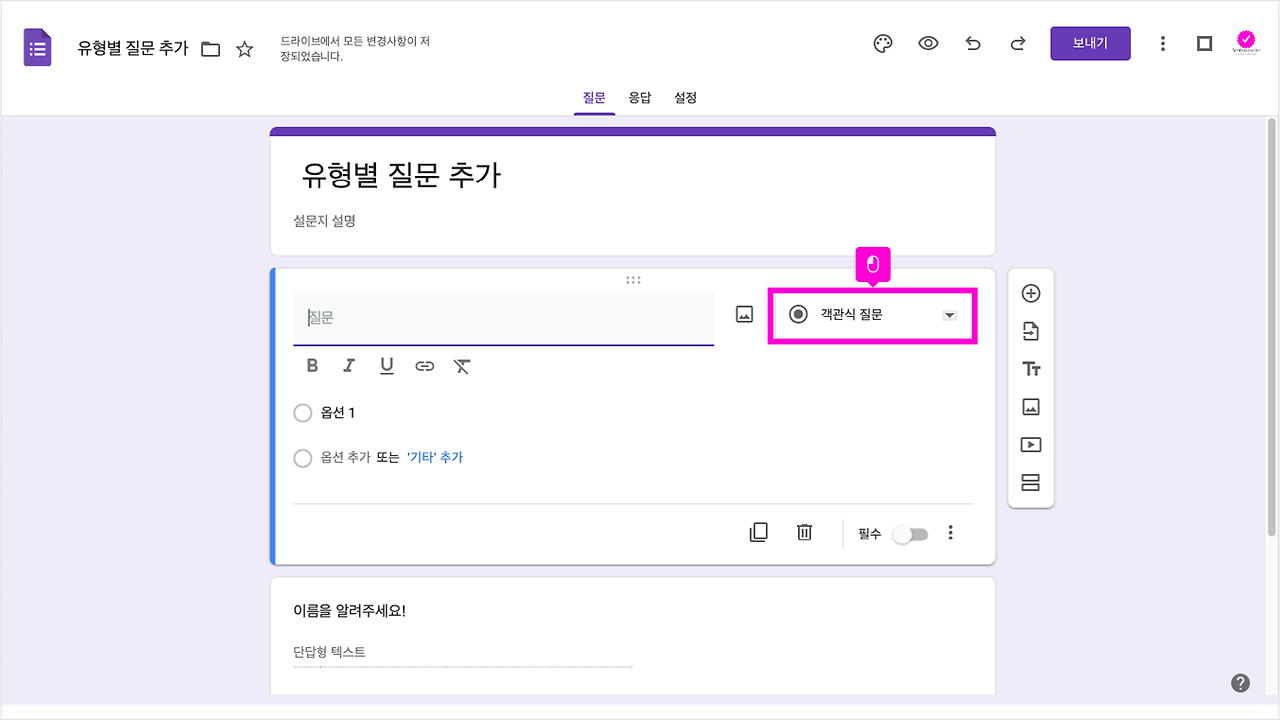Open the 객관식 질문 type dropdown
Image resolution: width=1280 pixels, height=720 pixels.
(x=871, y=315)
